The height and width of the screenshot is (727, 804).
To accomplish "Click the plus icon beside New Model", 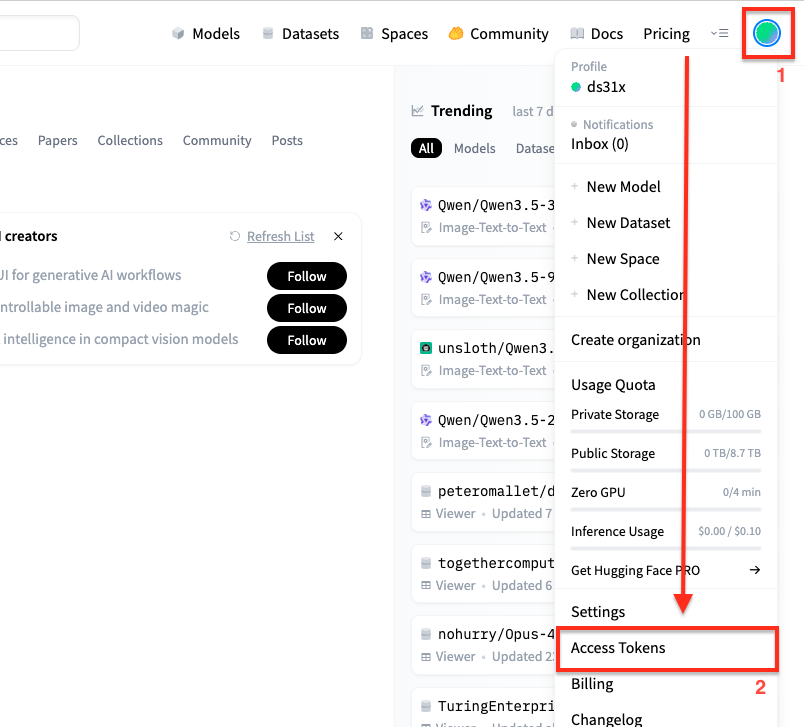I will coord(575,186).
